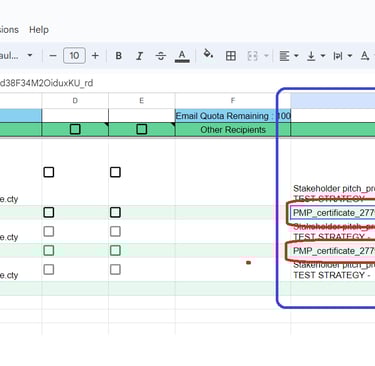Check column E box in second PMP_certificate row

(115, 251)
